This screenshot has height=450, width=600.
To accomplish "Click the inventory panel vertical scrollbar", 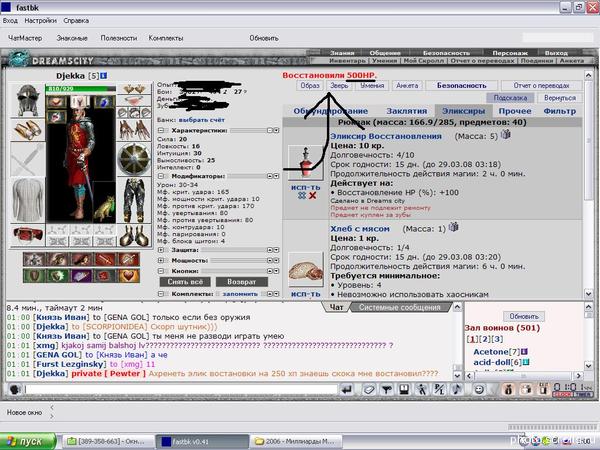I will 589,184.
